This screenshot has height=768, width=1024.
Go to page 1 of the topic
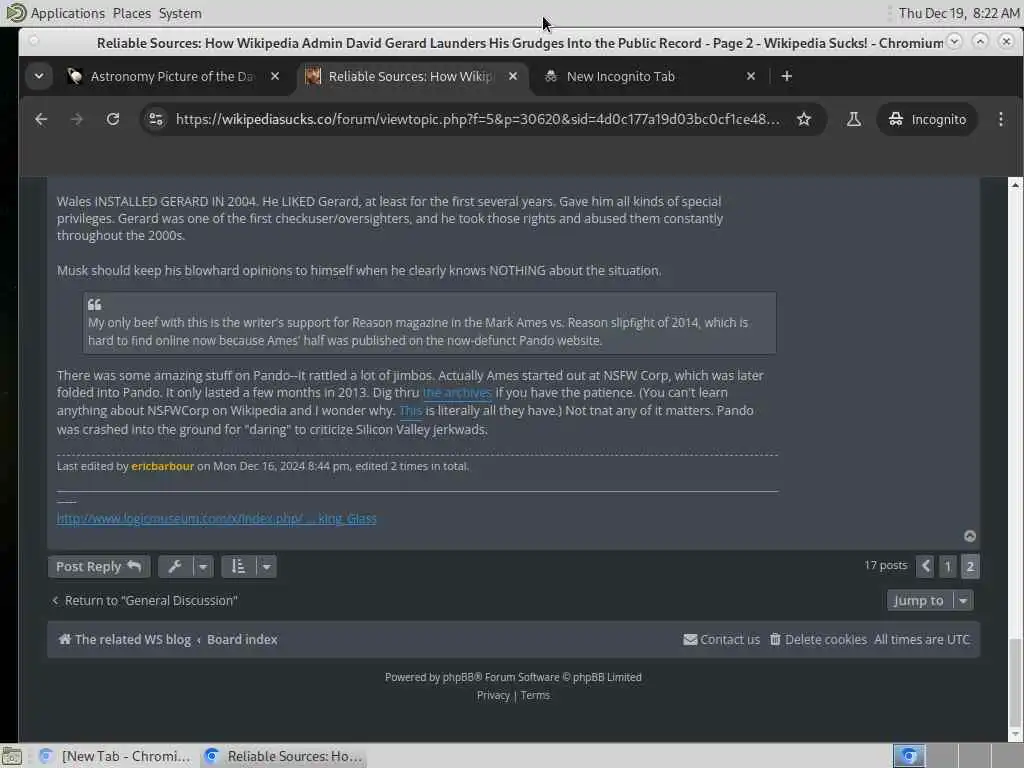pyautogui.click(x=948, y=566)
